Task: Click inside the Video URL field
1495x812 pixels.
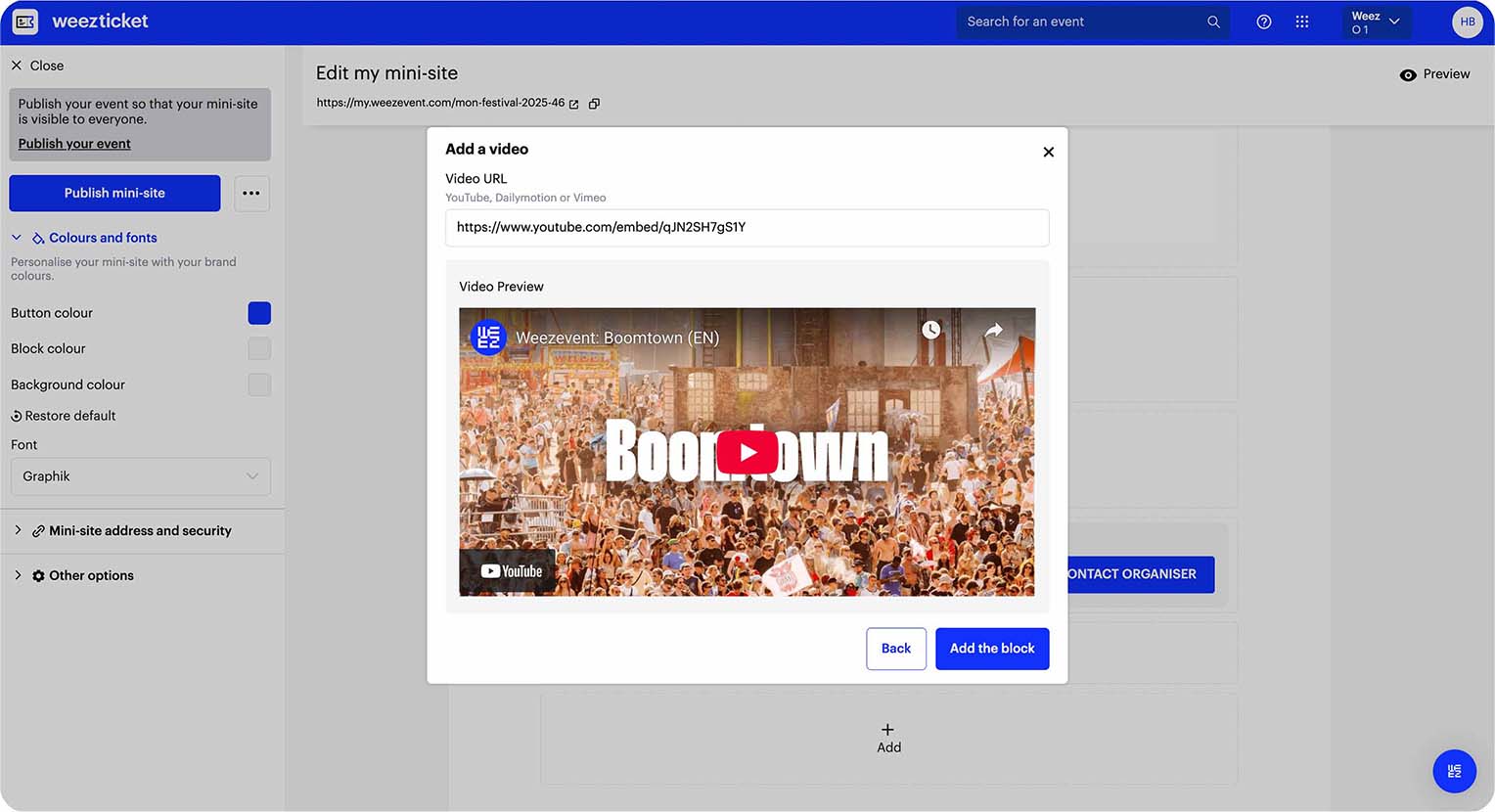Action: point(747,228)
